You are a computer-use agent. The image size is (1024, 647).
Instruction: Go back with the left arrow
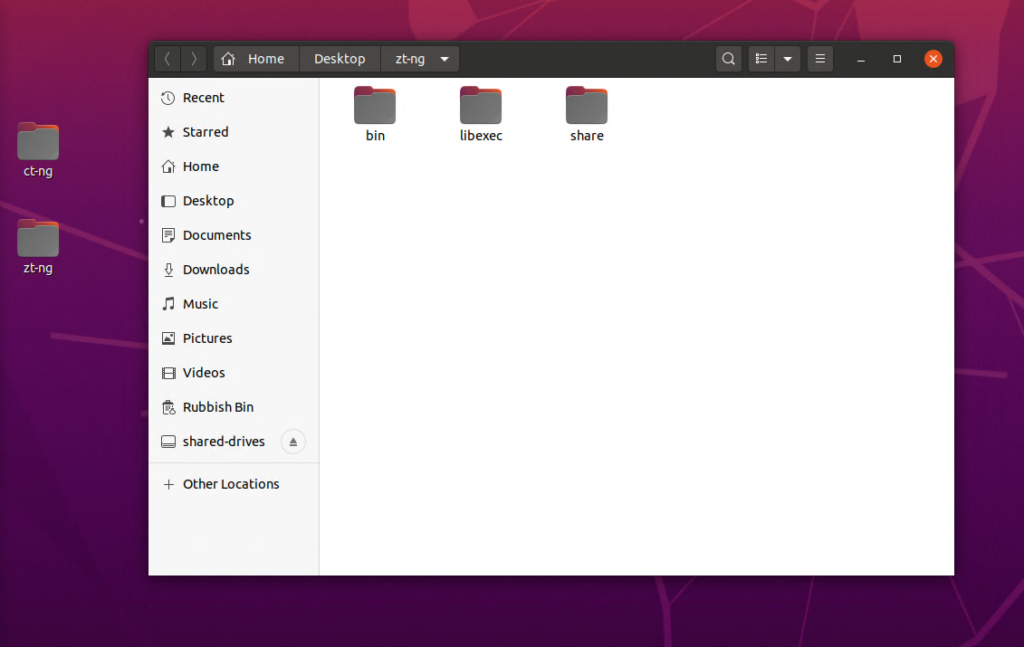click(x=167, y=59)
